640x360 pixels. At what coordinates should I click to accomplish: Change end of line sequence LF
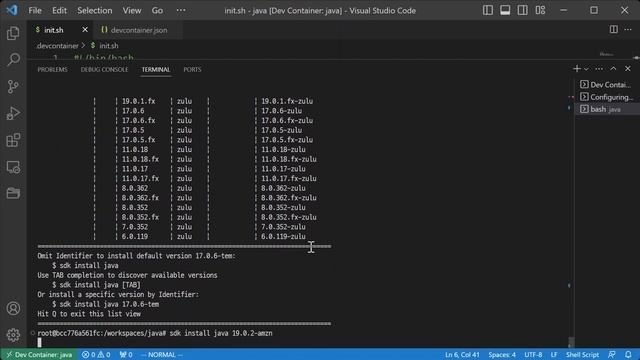(x=554, y=354)
